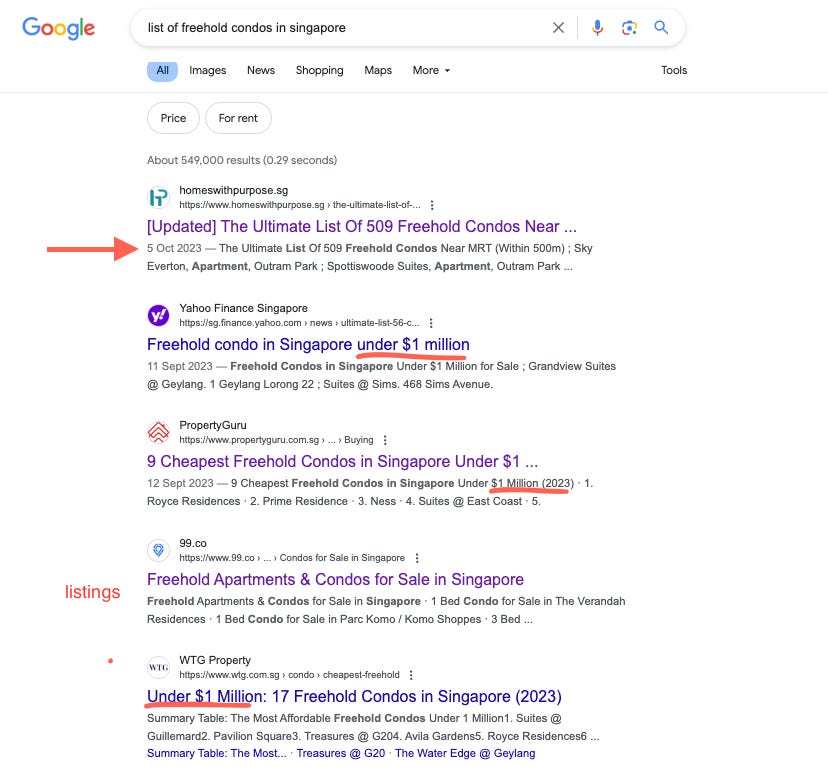The width and height of the screenshot is (828, 781).
Task: Open options menu for homeswithpurpose.sg result
Action: (x=432, y=205)
